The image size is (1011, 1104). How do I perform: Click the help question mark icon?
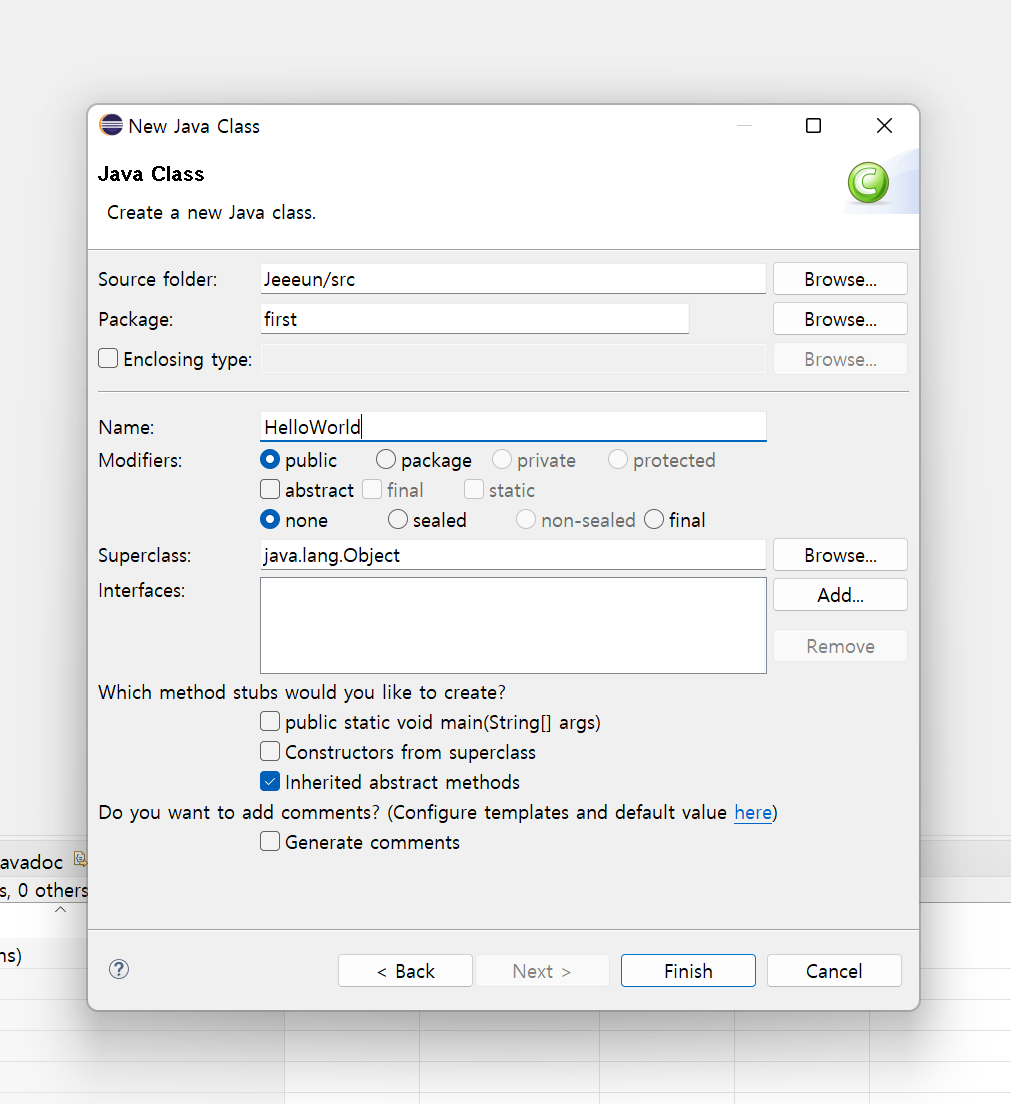[119, 970]
